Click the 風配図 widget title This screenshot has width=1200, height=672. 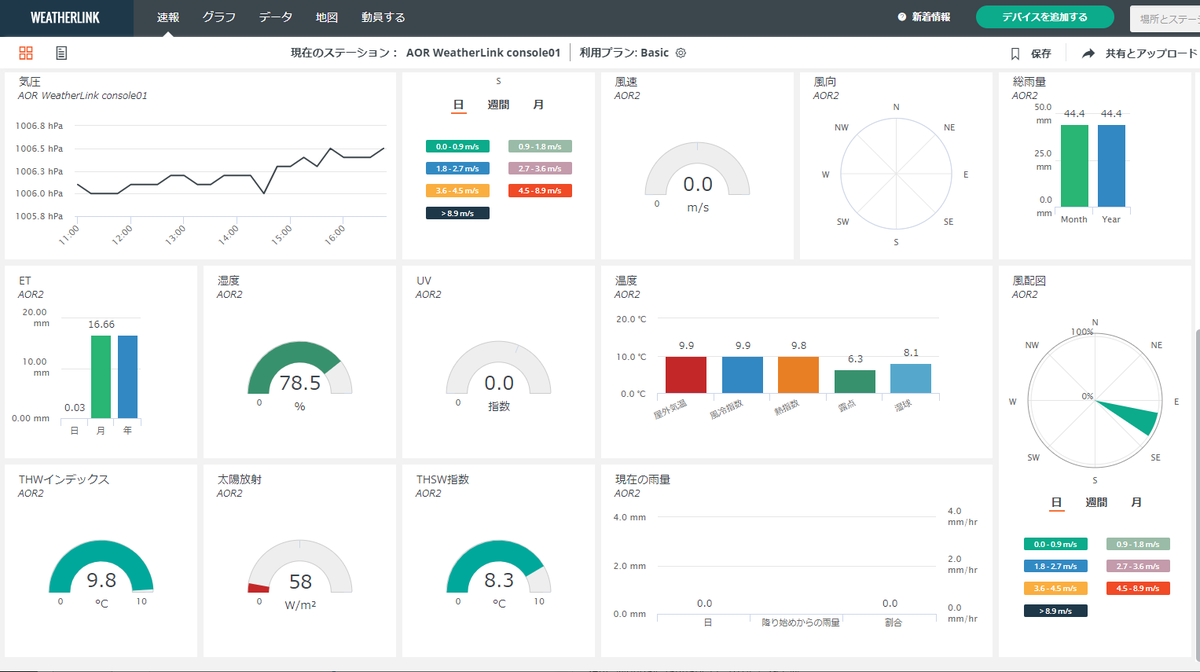coord(1029,281)
